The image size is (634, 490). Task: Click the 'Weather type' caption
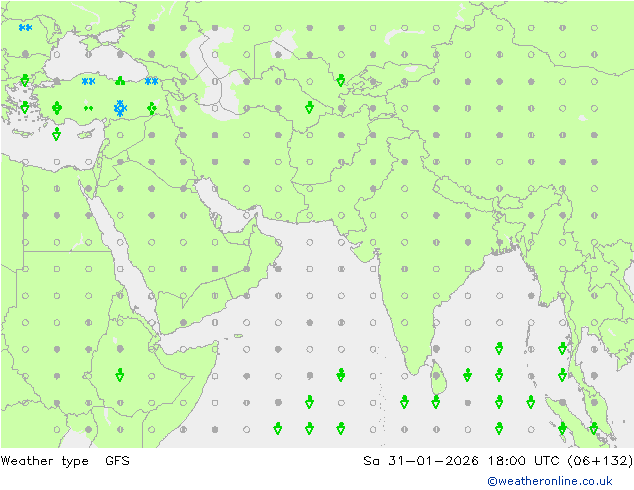tap(44, 461)
